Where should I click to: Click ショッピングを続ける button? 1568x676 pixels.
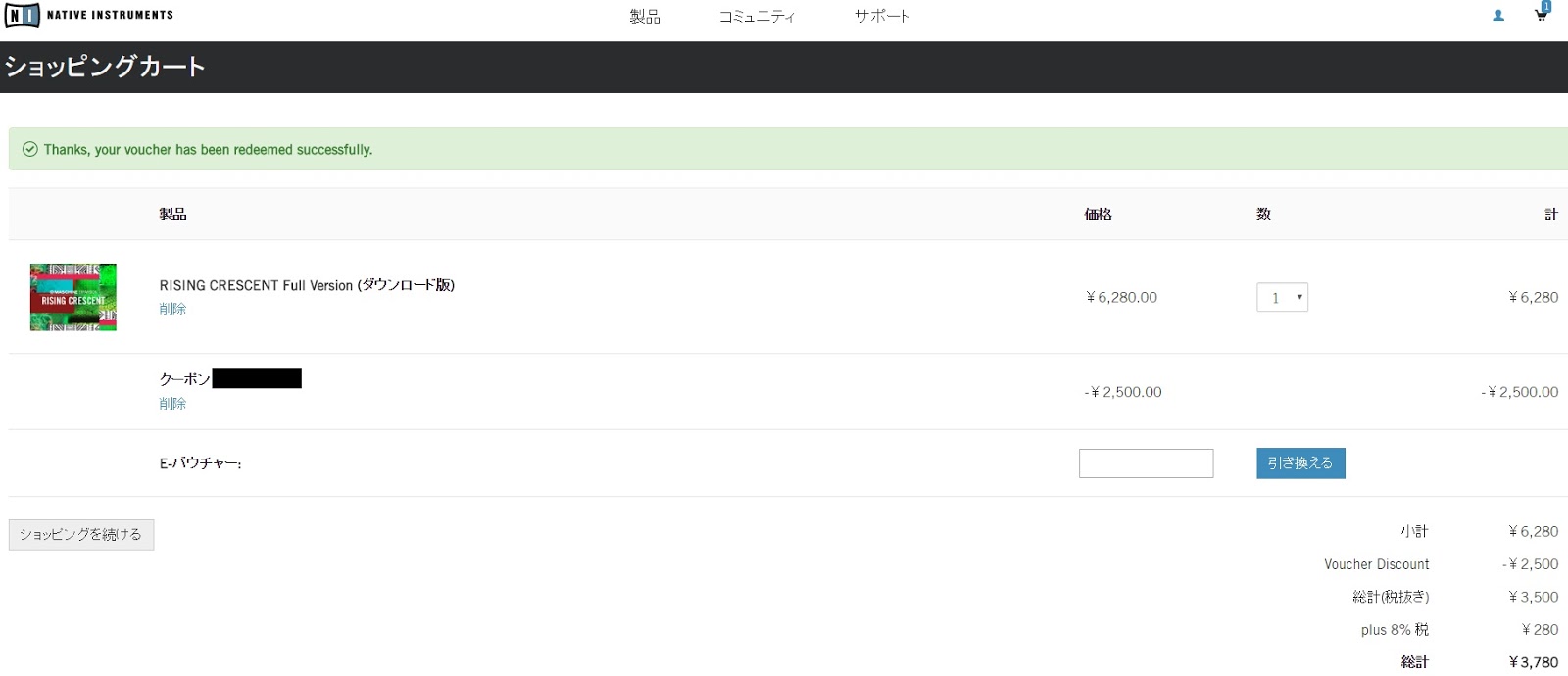81,535
